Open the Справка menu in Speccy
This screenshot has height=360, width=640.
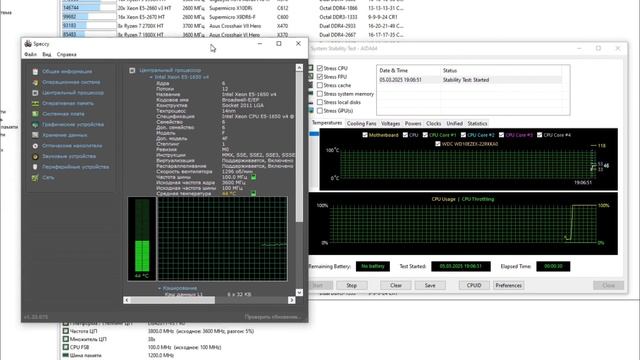(67, 54)
